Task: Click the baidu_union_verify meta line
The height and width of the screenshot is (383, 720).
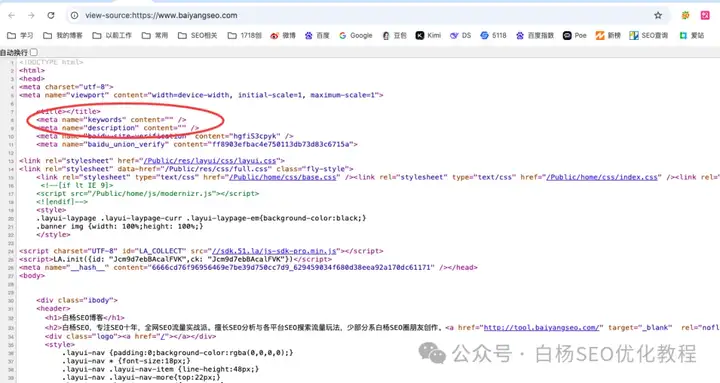Action: tap(197, 144)
